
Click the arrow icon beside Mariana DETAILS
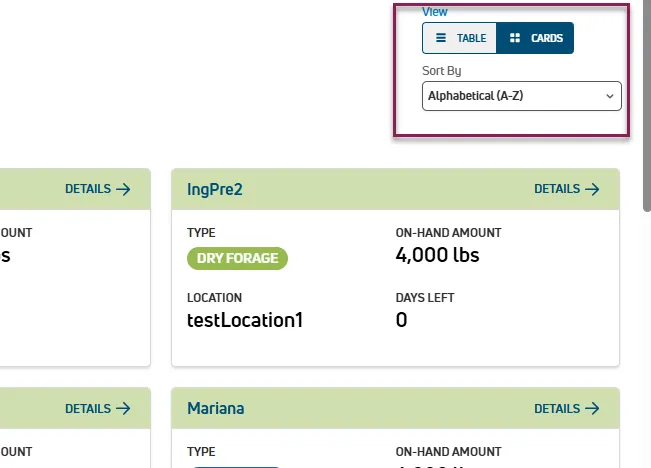(592, 409)
